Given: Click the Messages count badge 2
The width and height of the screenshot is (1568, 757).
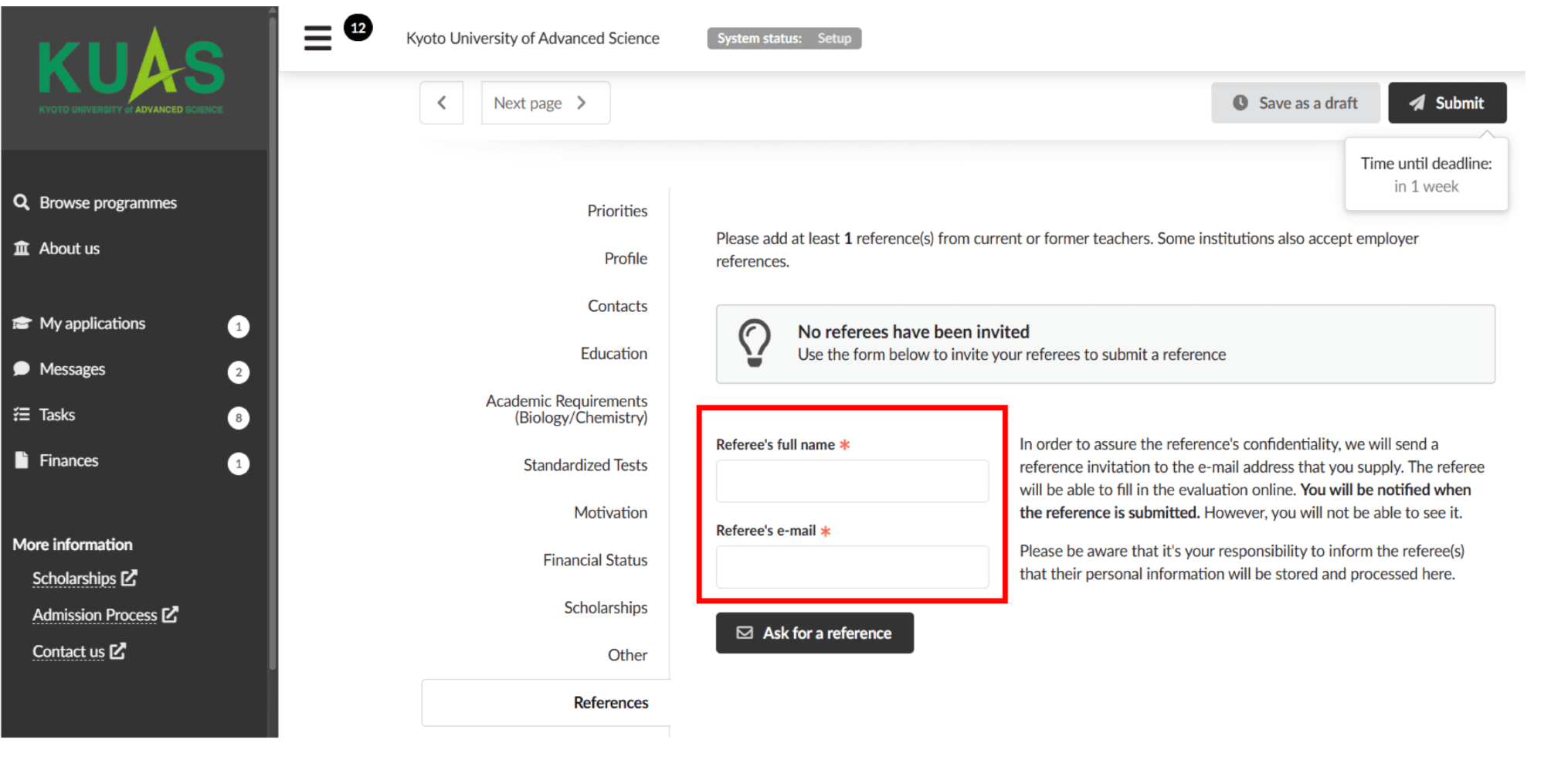Looking at the screenshot, I should pos(239,372).
